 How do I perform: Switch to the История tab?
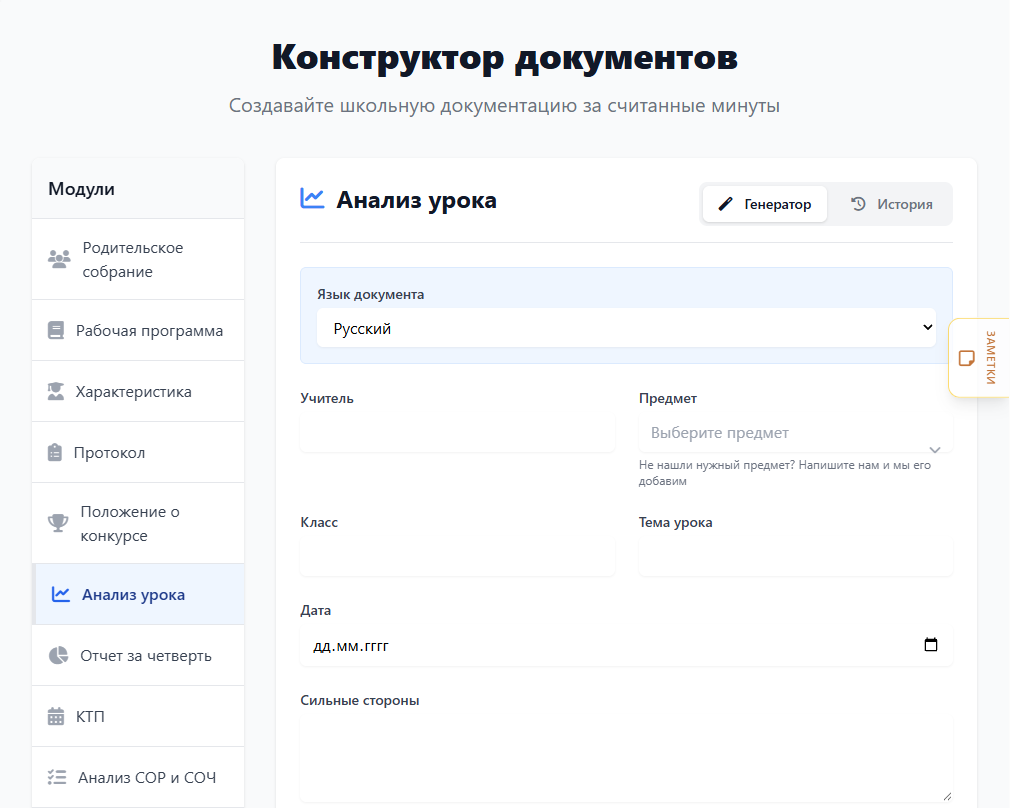click(x=891, y=204)
